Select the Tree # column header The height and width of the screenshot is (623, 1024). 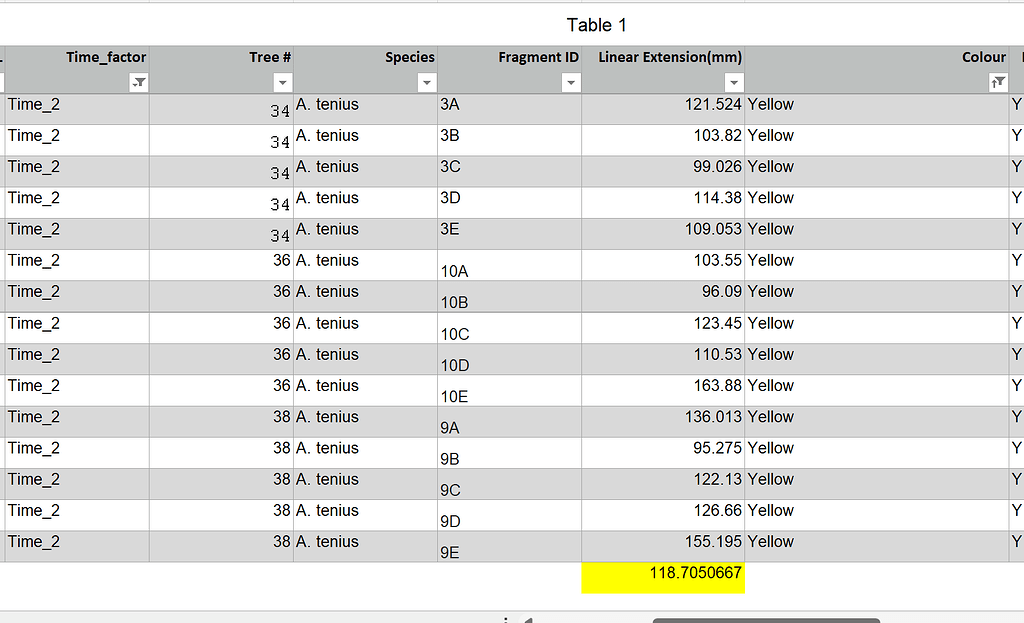(268, 57)
